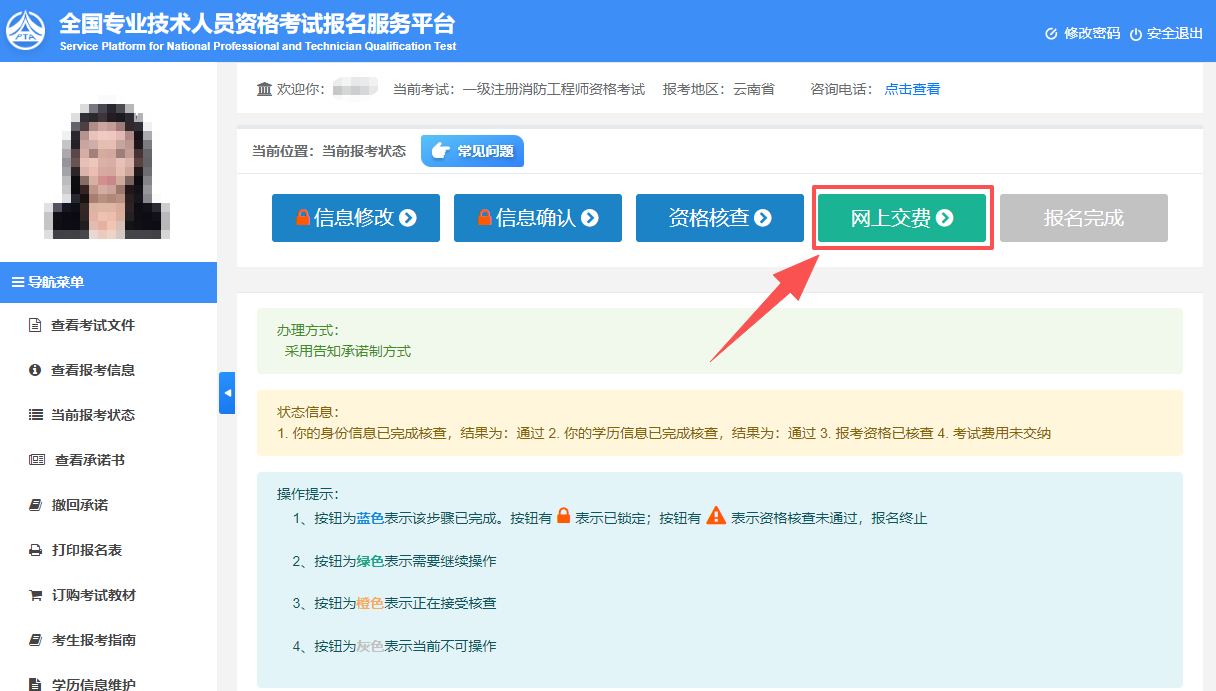
Task: Click the 采用告知承诺制方式 text
Action: (348, 351)
